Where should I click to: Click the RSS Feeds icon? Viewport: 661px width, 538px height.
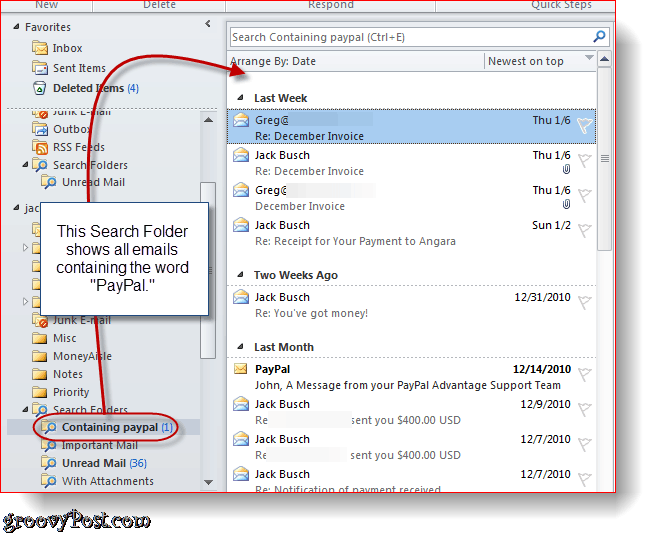(40, 147)
